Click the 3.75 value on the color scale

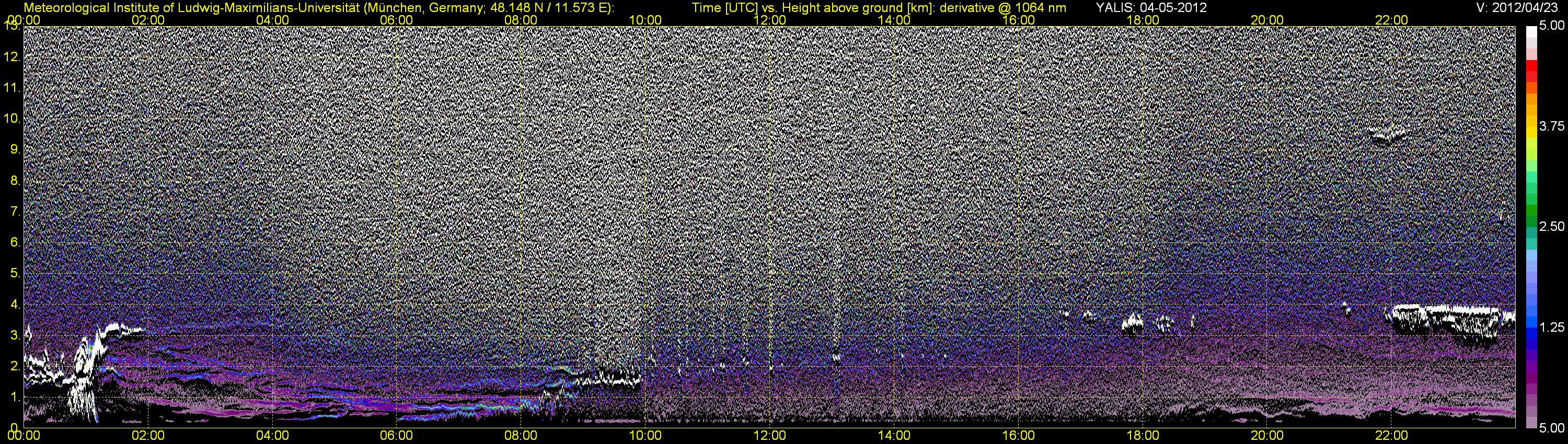pos(1552,126)
